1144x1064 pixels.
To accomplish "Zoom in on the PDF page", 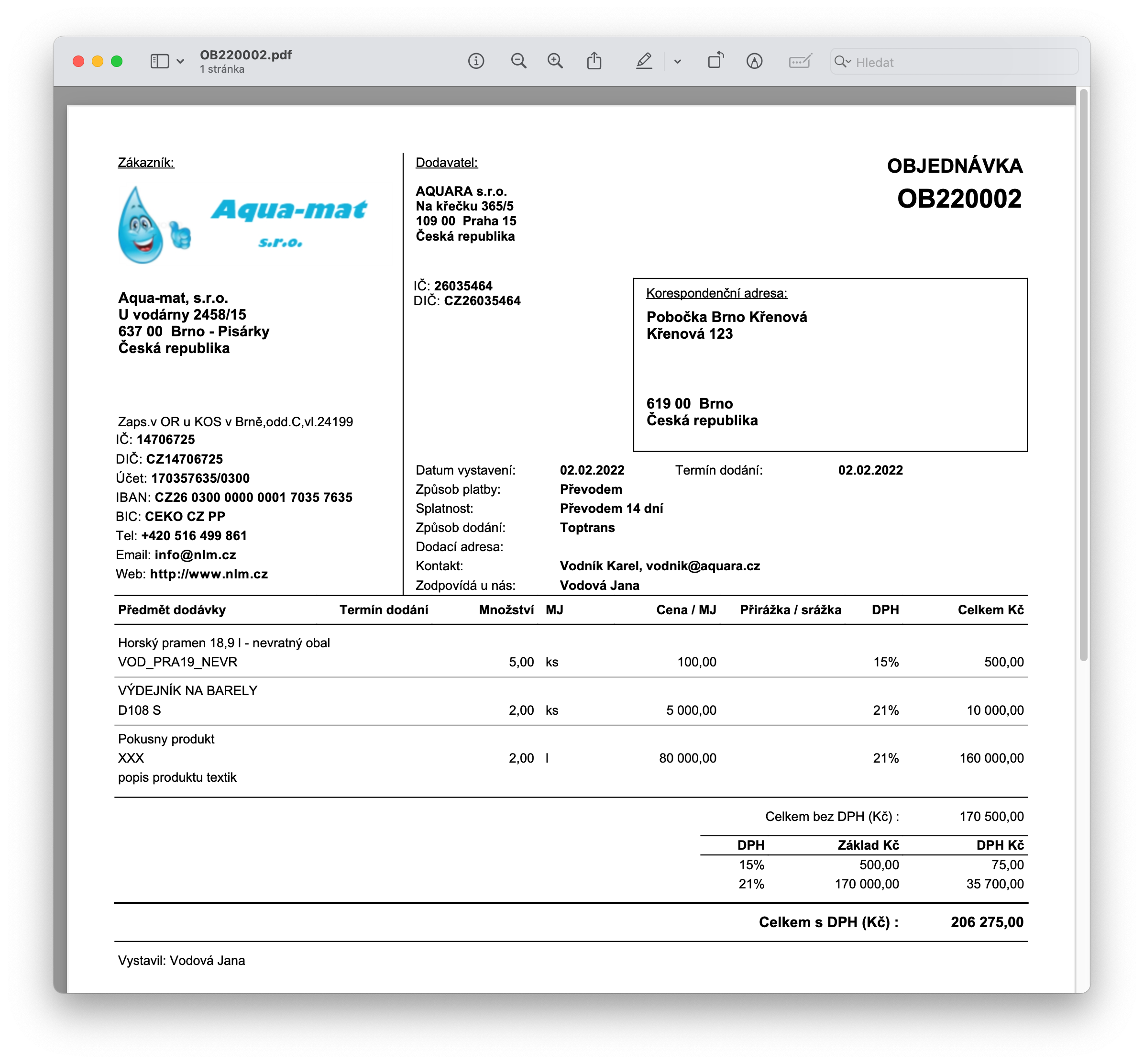I will (x=555, y=61).
